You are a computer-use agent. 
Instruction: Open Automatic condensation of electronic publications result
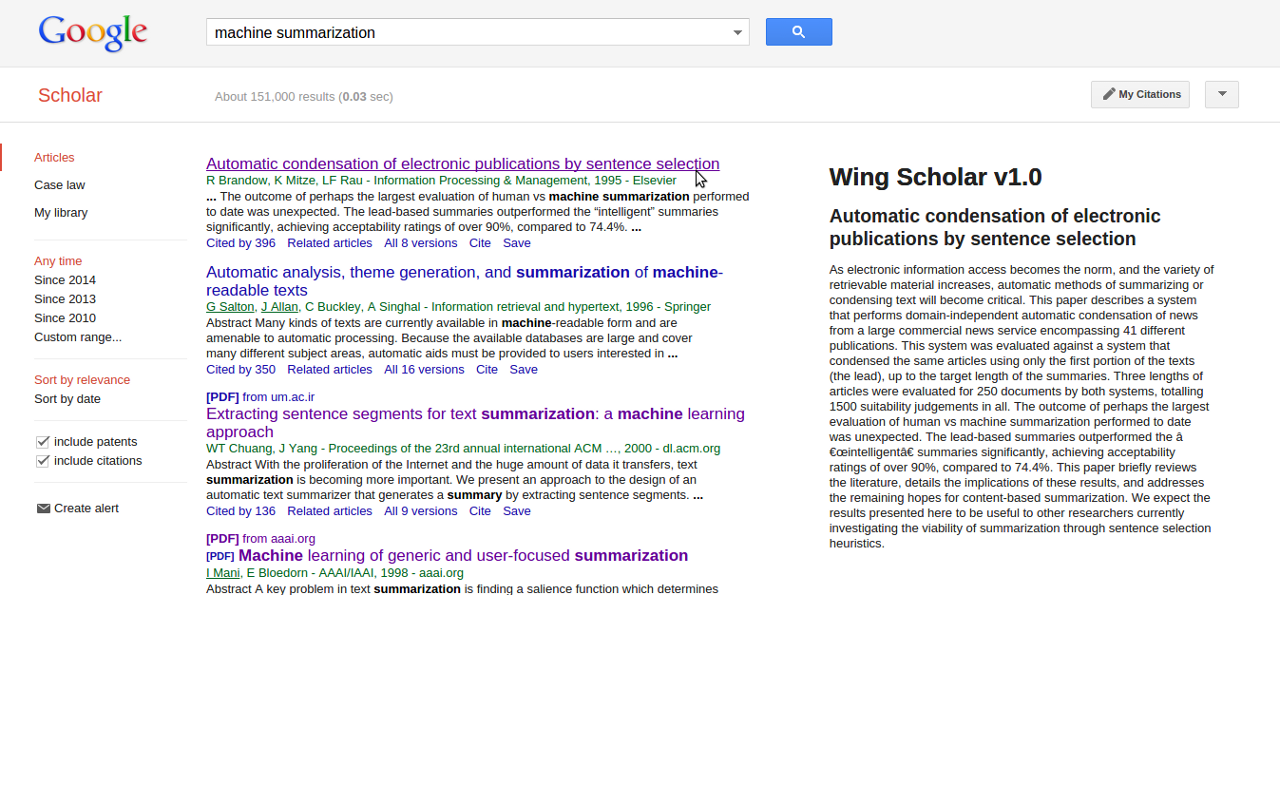click(463, 164)
